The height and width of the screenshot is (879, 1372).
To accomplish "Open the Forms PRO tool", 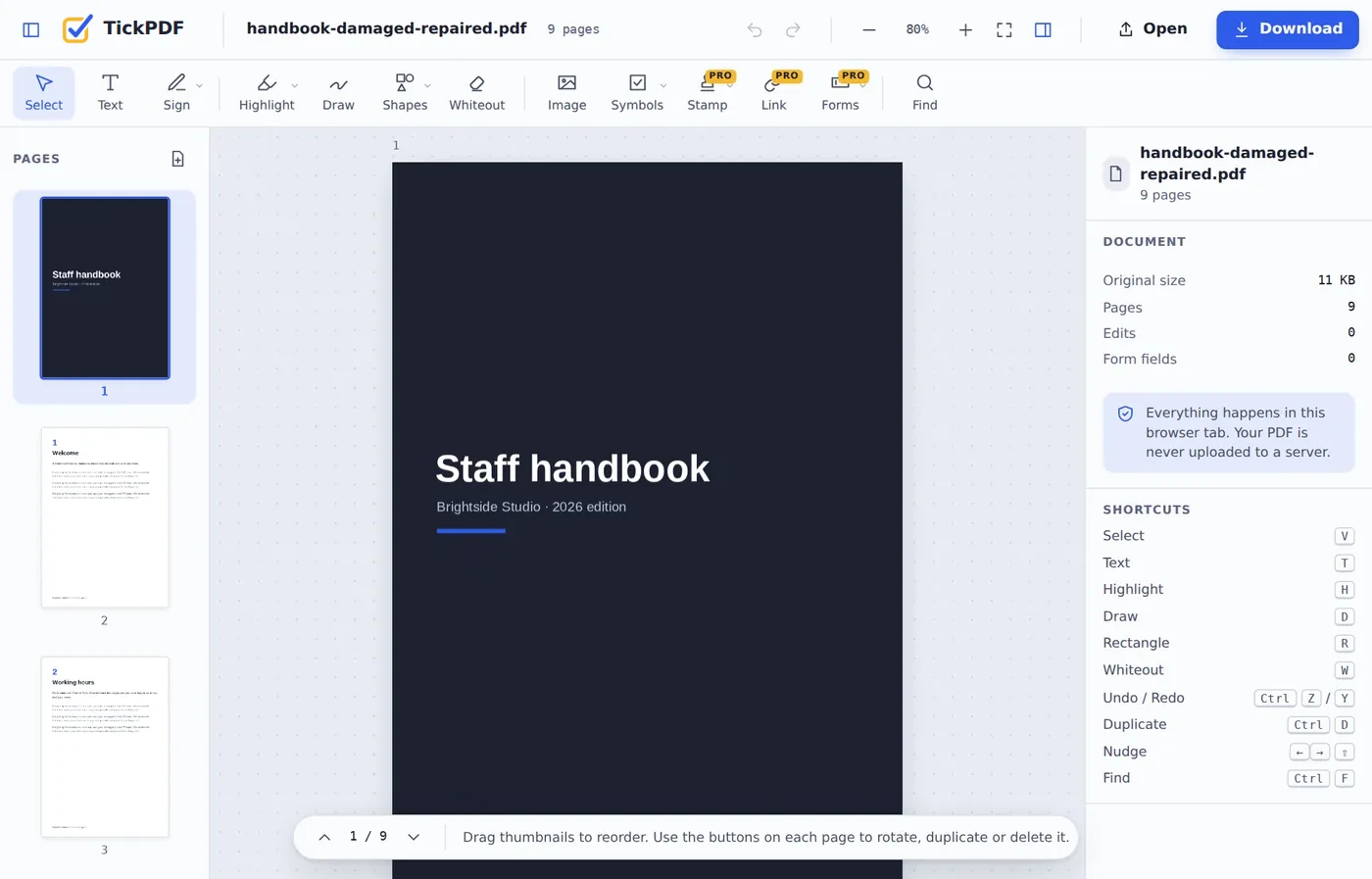I will 841,93.
